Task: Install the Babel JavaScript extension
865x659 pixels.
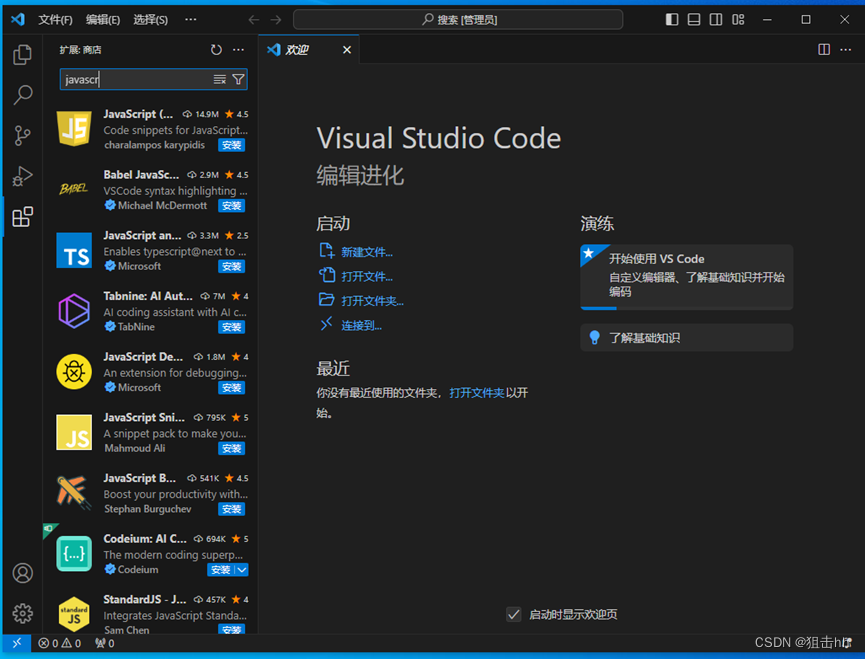Action: (x=231, y=206)
